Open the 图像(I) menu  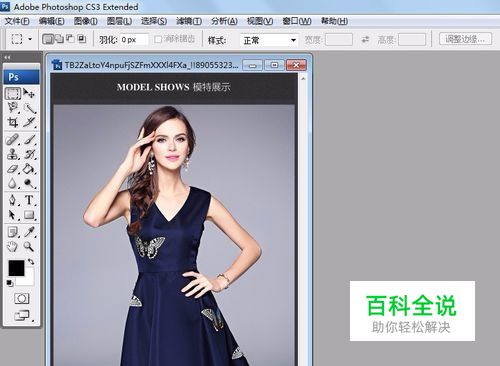pyautogui.click(x=85, y=21)
